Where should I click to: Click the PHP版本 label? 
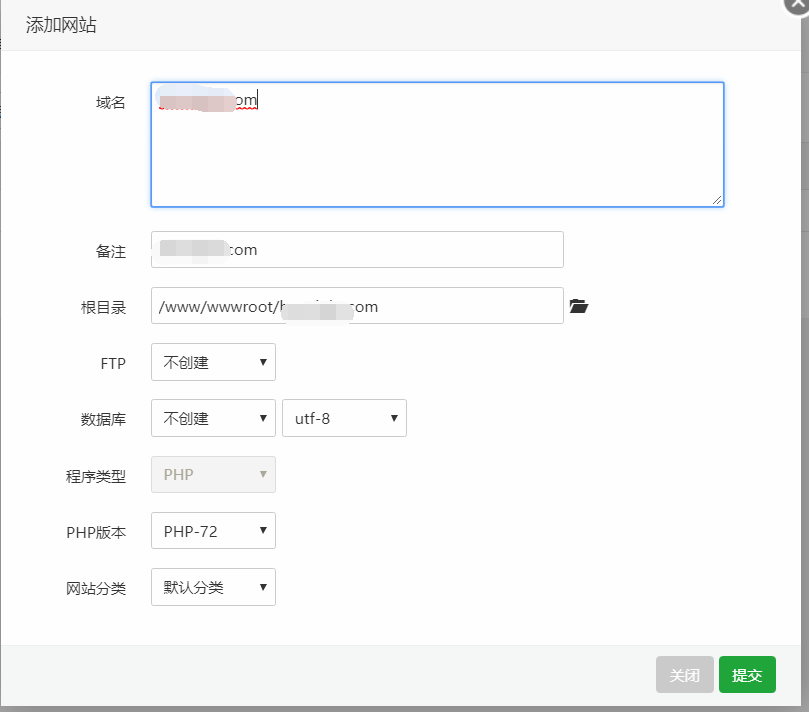(97, 532)
